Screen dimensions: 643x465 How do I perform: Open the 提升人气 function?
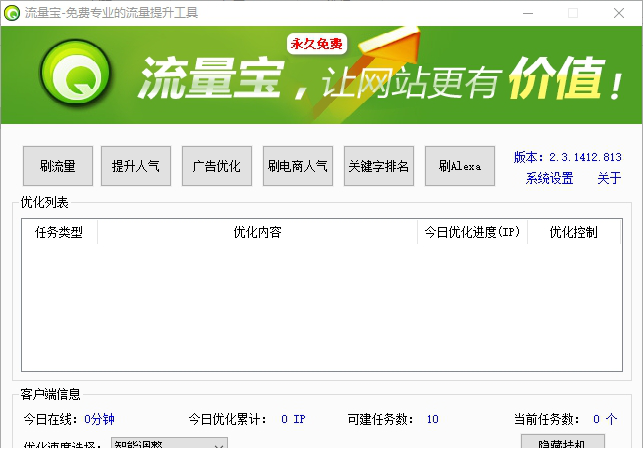pyautogui.click(x=136, y=166)
